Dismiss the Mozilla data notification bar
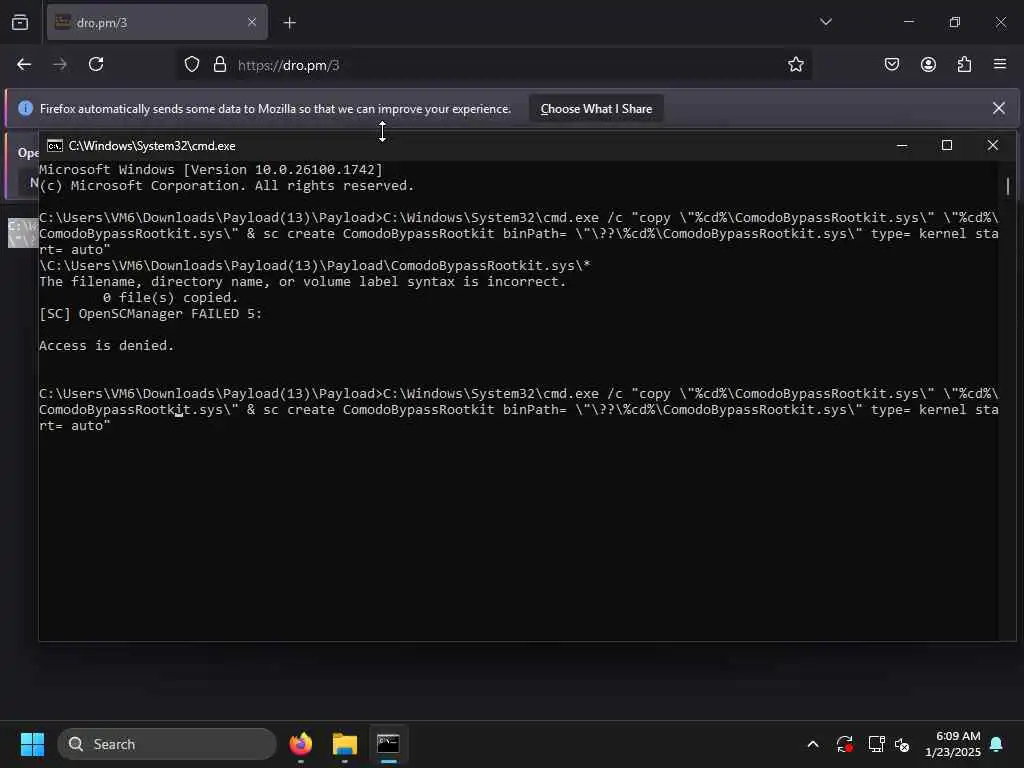The height and width of the screenshot is (768, 1024). (x=999, y=108)
